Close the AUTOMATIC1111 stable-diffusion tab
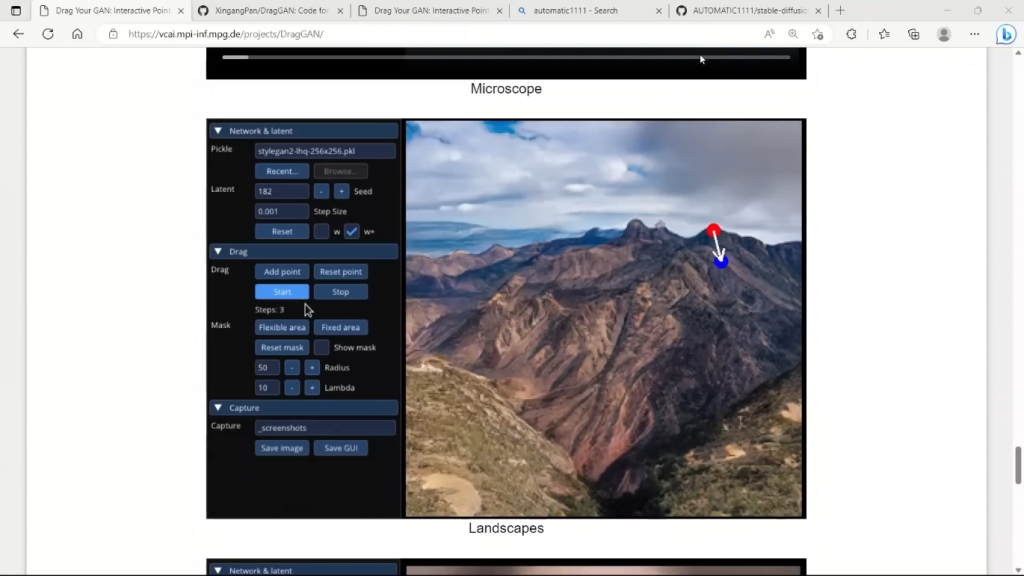1024x576 pixels. 818,10
